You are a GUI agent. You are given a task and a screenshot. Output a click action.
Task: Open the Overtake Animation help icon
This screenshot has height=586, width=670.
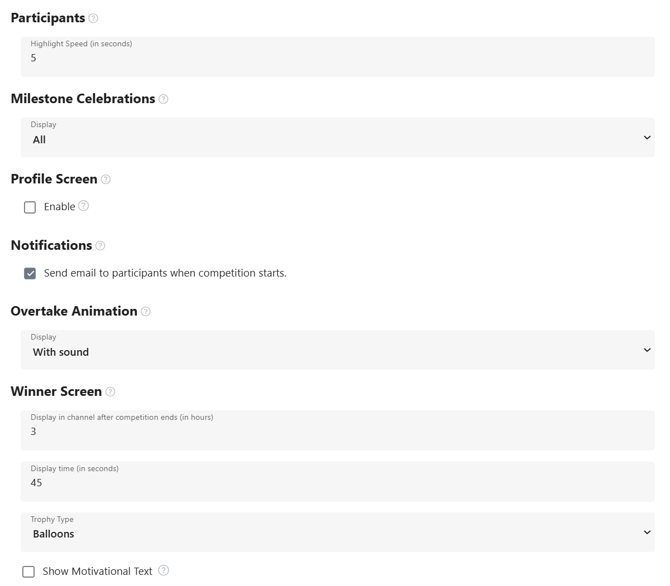(146, 312)
